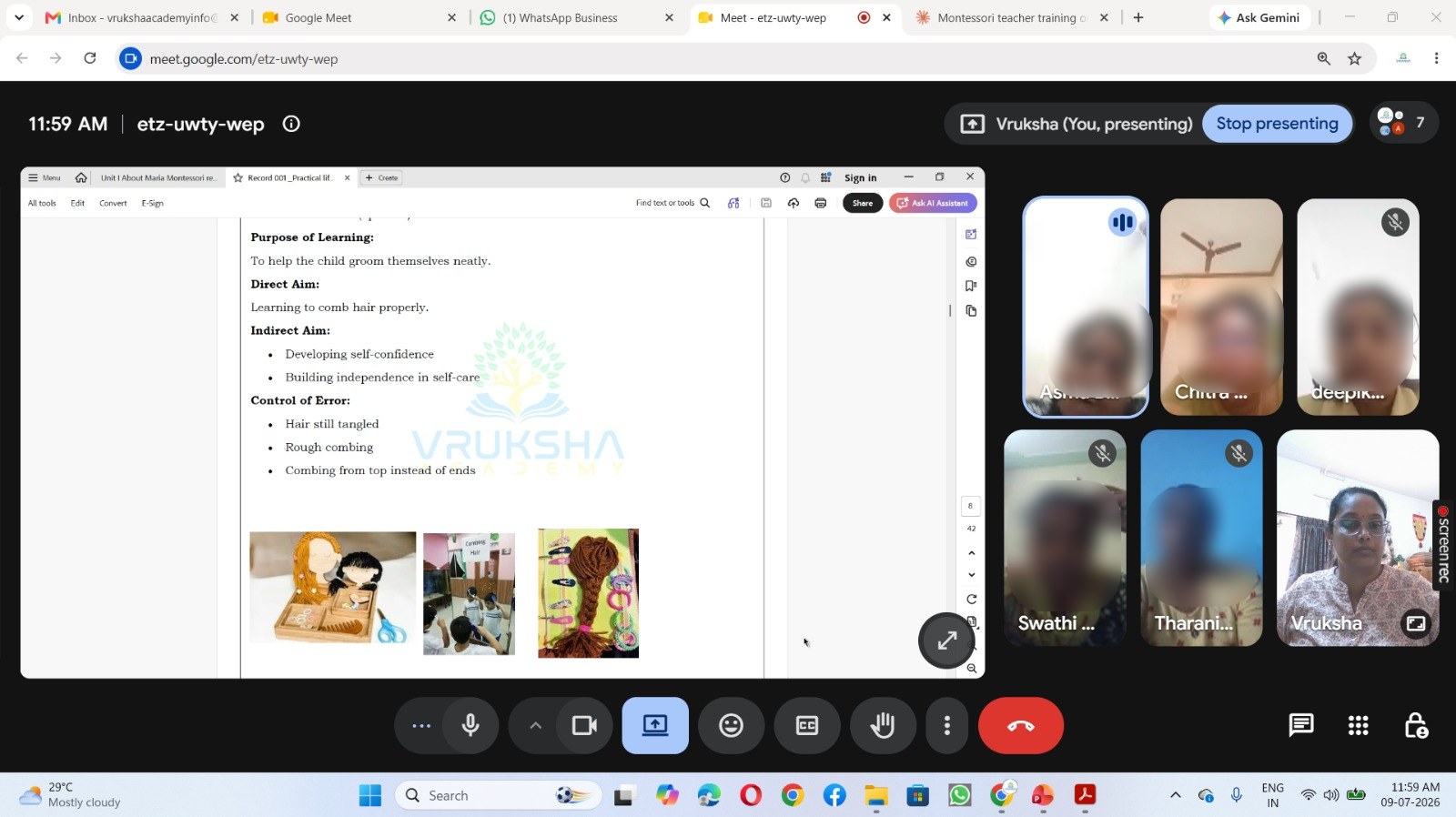
Task: Turn off camera in Meet controls
Action: click(x=584, y=725)
